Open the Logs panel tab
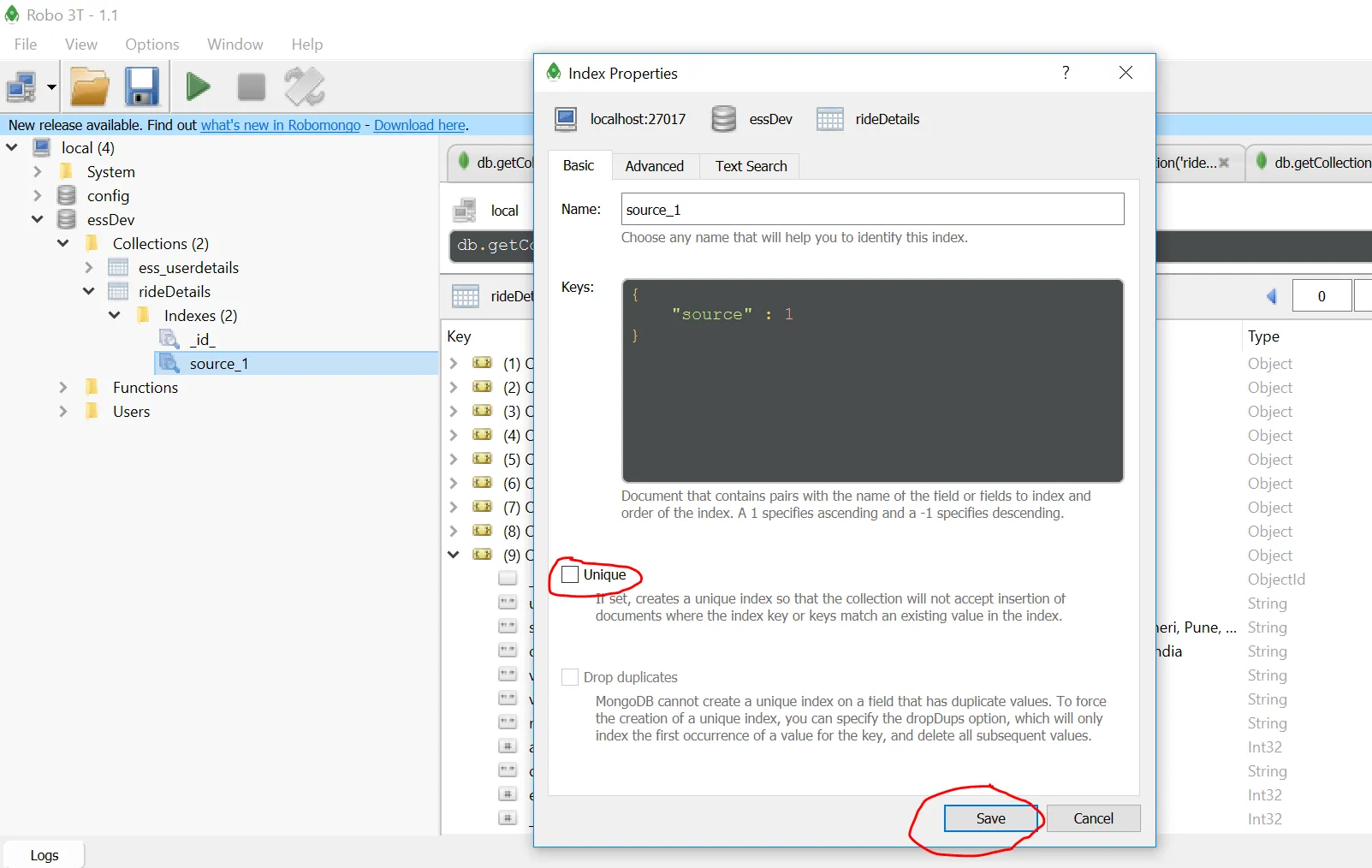The width and height of the screenshot is (1372, 868). coord(45,855)
